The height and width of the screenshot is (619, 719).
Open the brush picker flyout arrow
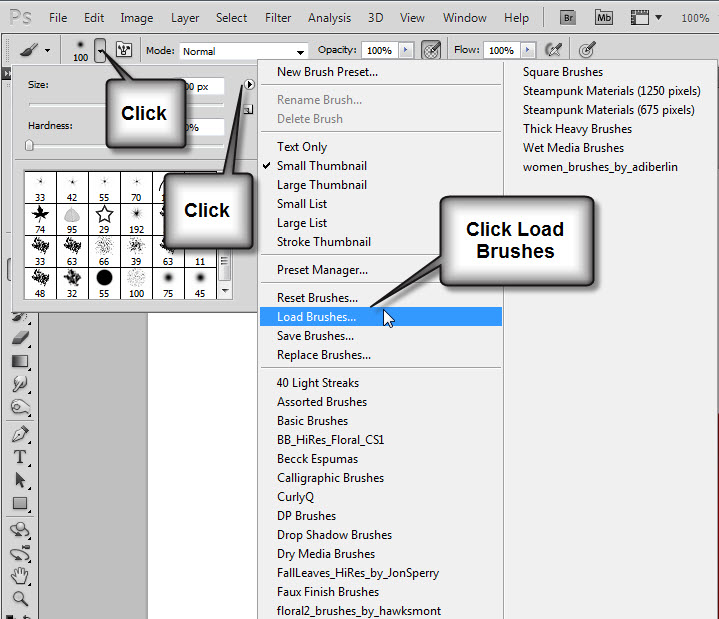[x=249, y=84]
